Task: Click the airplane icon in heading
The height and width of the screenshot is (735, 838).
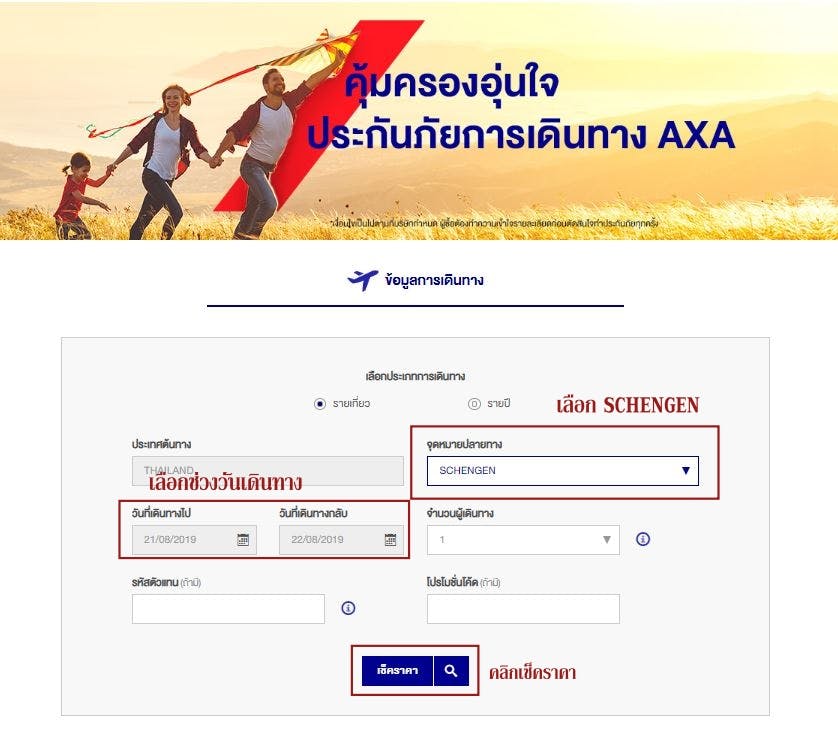Action: click(x=363, y=280)
